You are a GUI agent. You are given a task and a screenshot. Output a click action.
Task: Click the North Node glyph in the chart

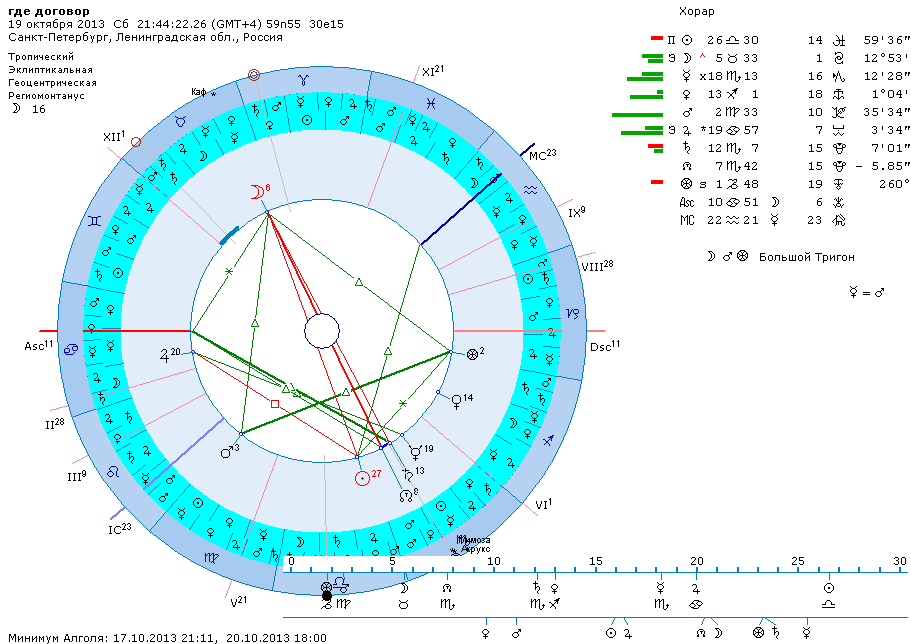(x=403, y=494)
